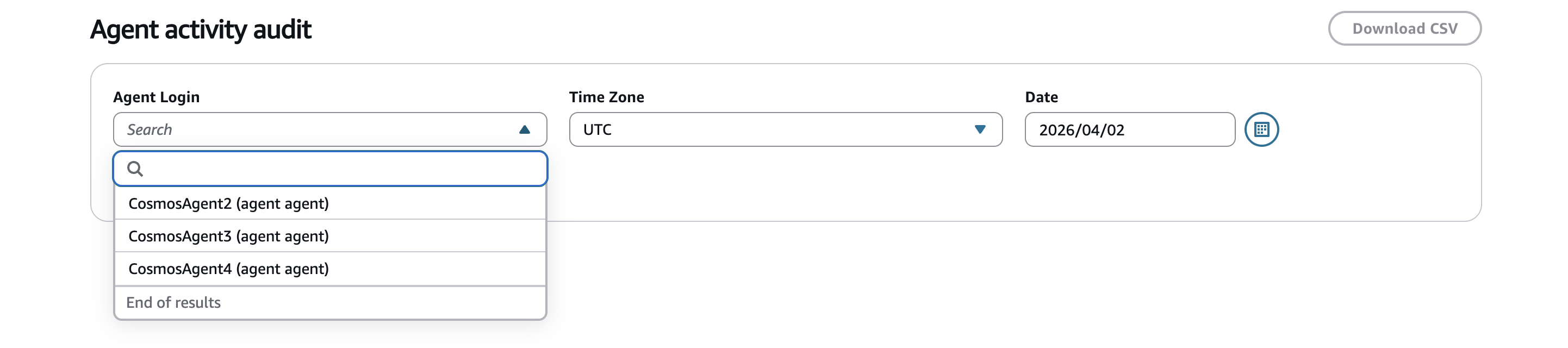
Task: Download the audit report as CSV
Action: (x=1404, y=28)
